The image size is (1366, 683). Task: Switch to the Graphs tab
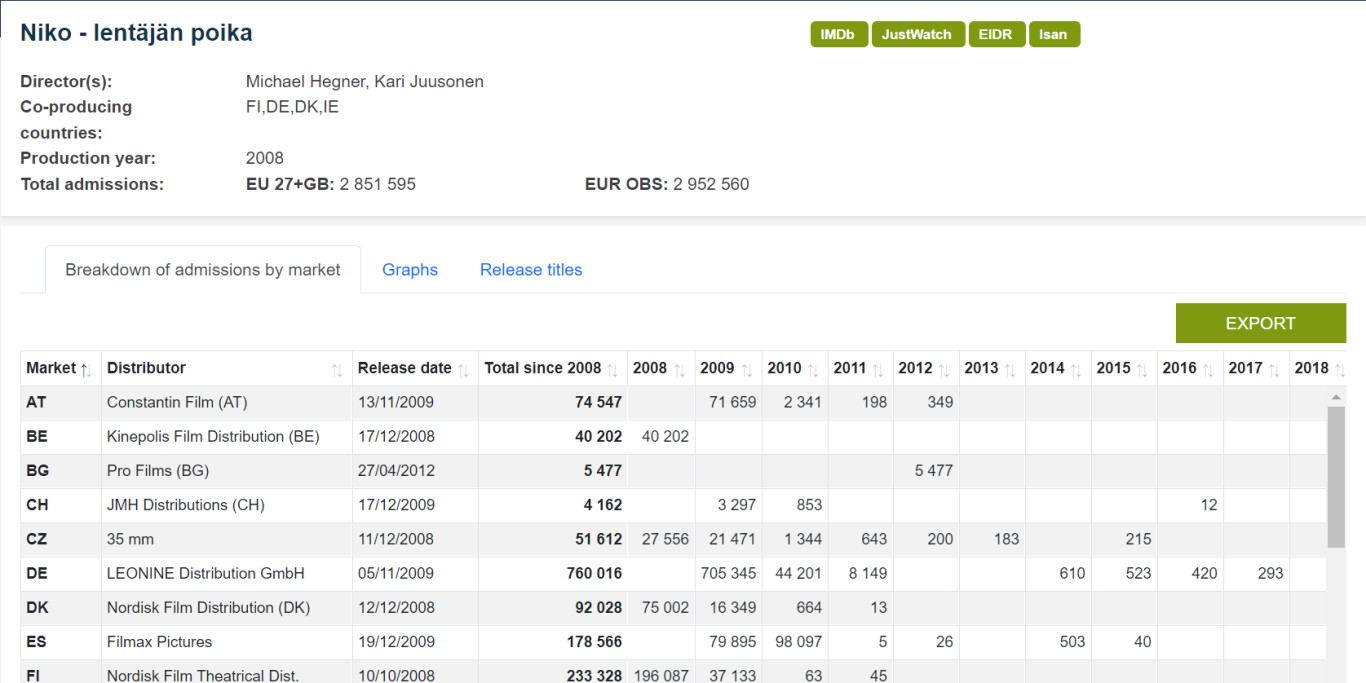[410, 270]
